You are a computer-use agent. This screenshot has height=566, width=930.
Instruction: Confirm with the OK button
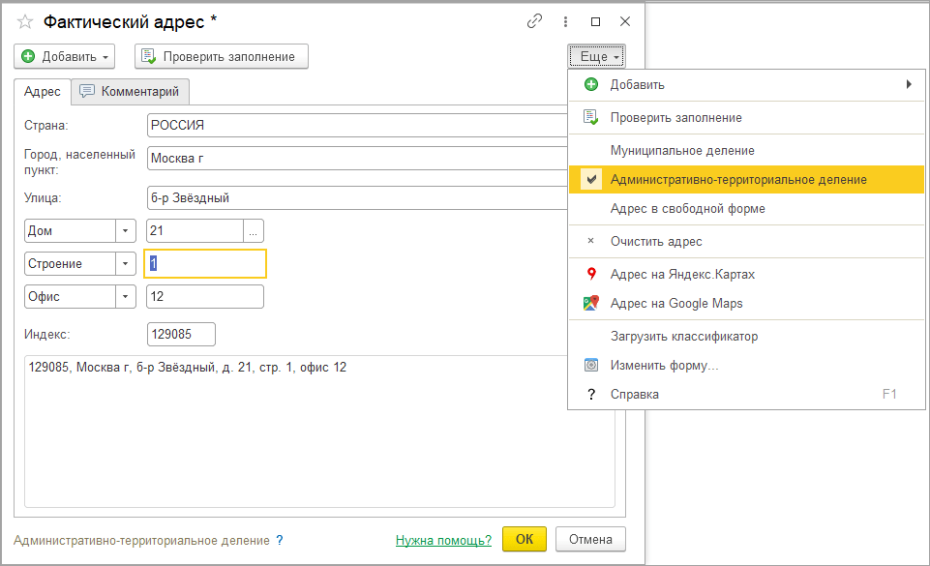[524, 539]
